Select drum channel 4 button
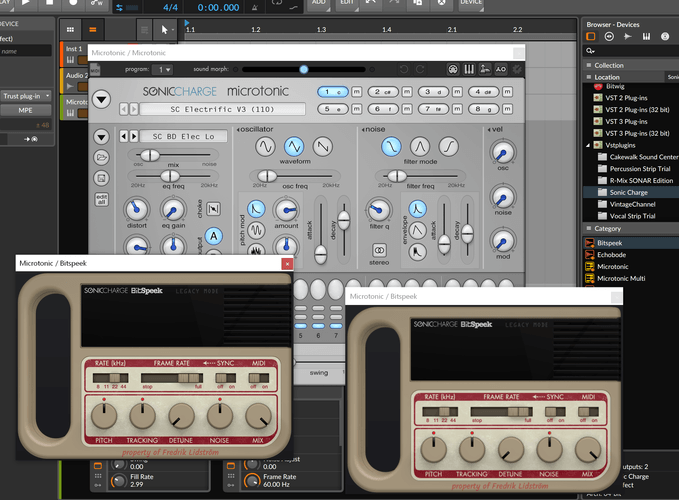Image resolution: width=679 pixels, height=500 pixels. (x=484, y=92)
